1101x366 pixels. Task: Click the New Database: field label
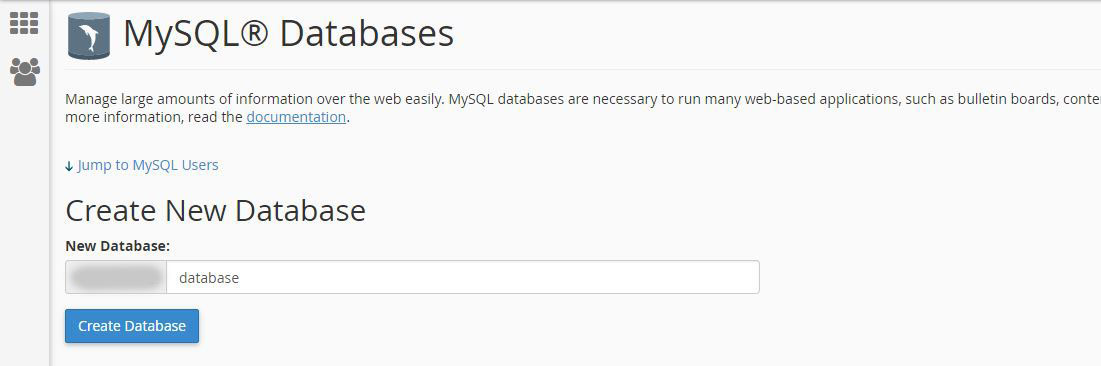(118, 247)
